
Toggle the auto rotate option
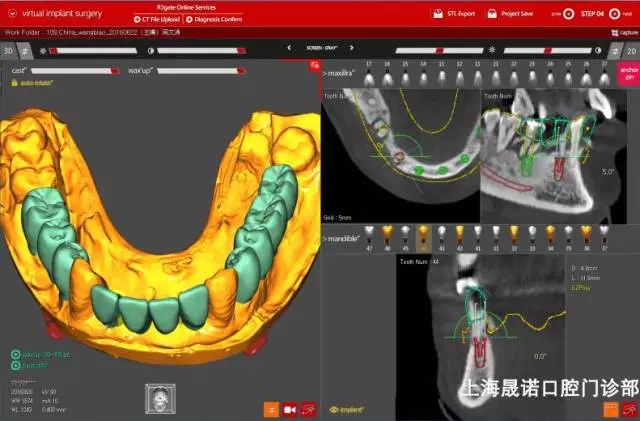coord(15,83)
